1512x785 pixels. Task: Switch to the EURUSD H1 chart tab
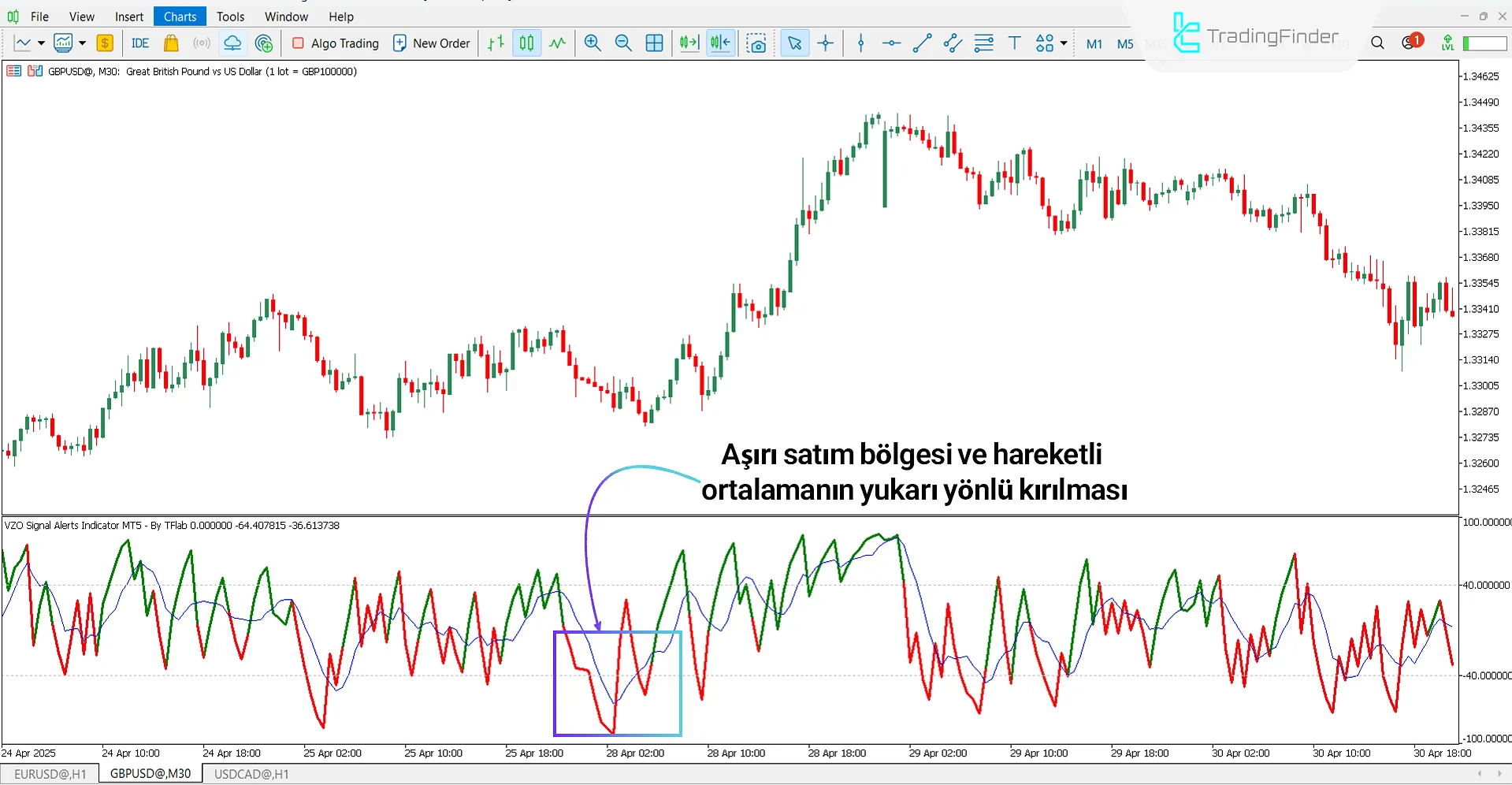tap(50, 773)
